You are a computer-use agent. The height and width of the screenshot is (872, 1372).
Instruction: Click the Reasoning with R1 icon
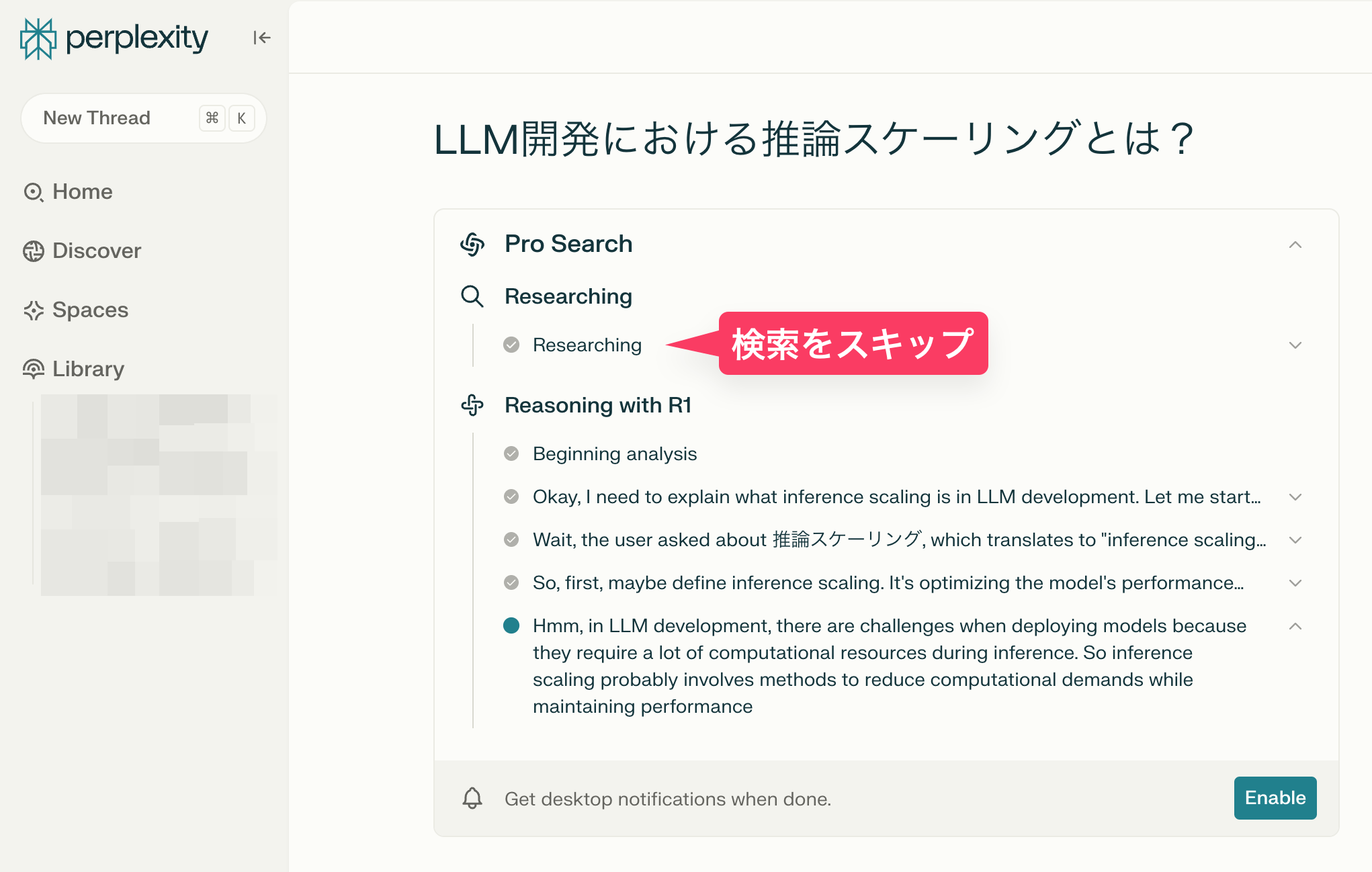(x=472, y=405)
